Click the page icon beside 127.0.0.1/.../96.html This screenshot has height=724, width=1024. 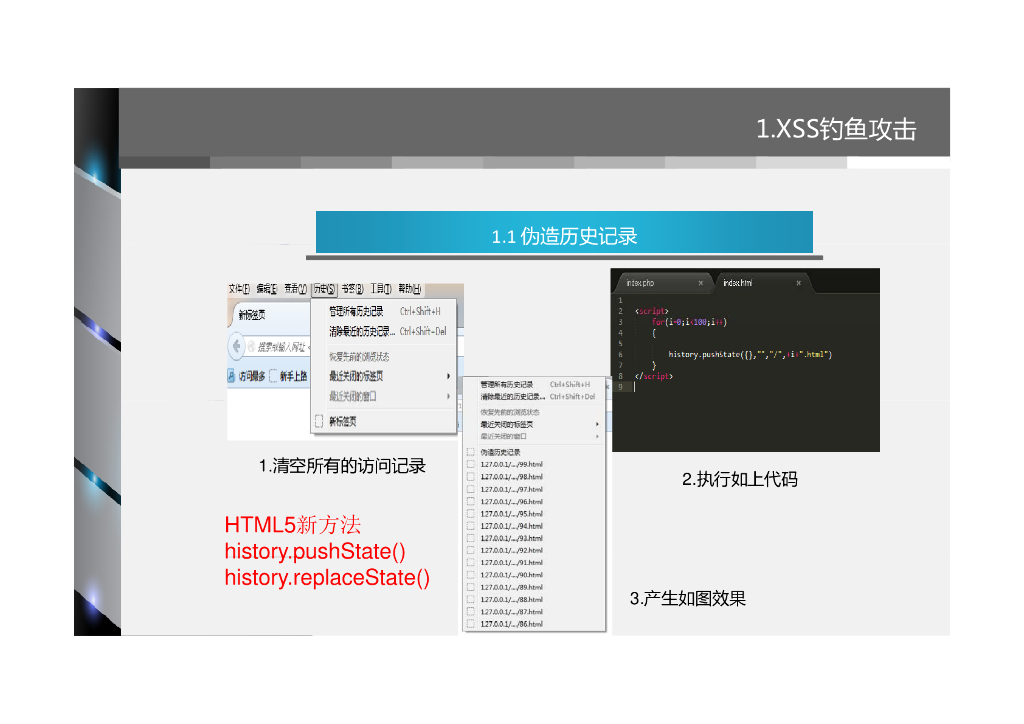[x=470, y=501]
